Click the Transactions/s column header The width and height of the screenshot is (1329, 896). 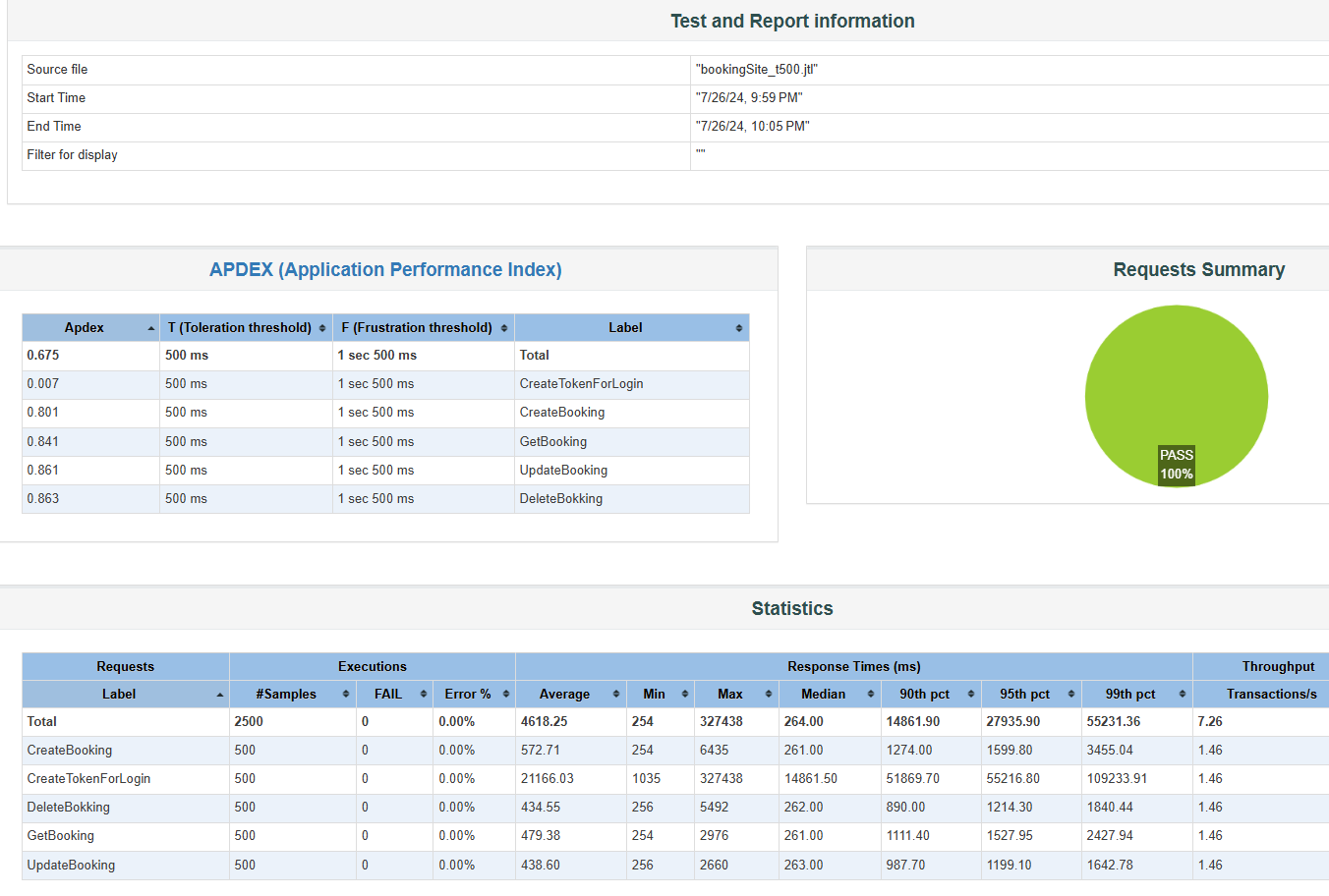pyautogui.click(x=1270, y=695)
